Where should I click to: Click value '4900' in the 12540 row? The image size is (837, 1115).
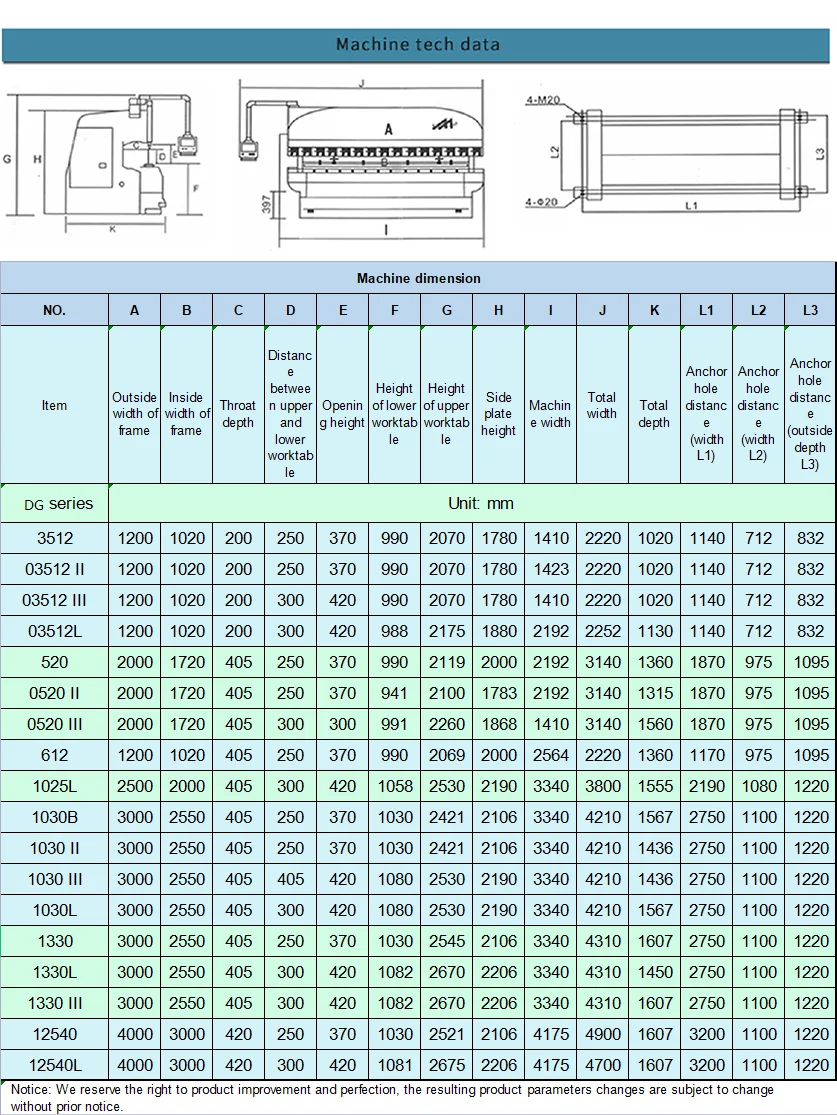(603, 1034)
